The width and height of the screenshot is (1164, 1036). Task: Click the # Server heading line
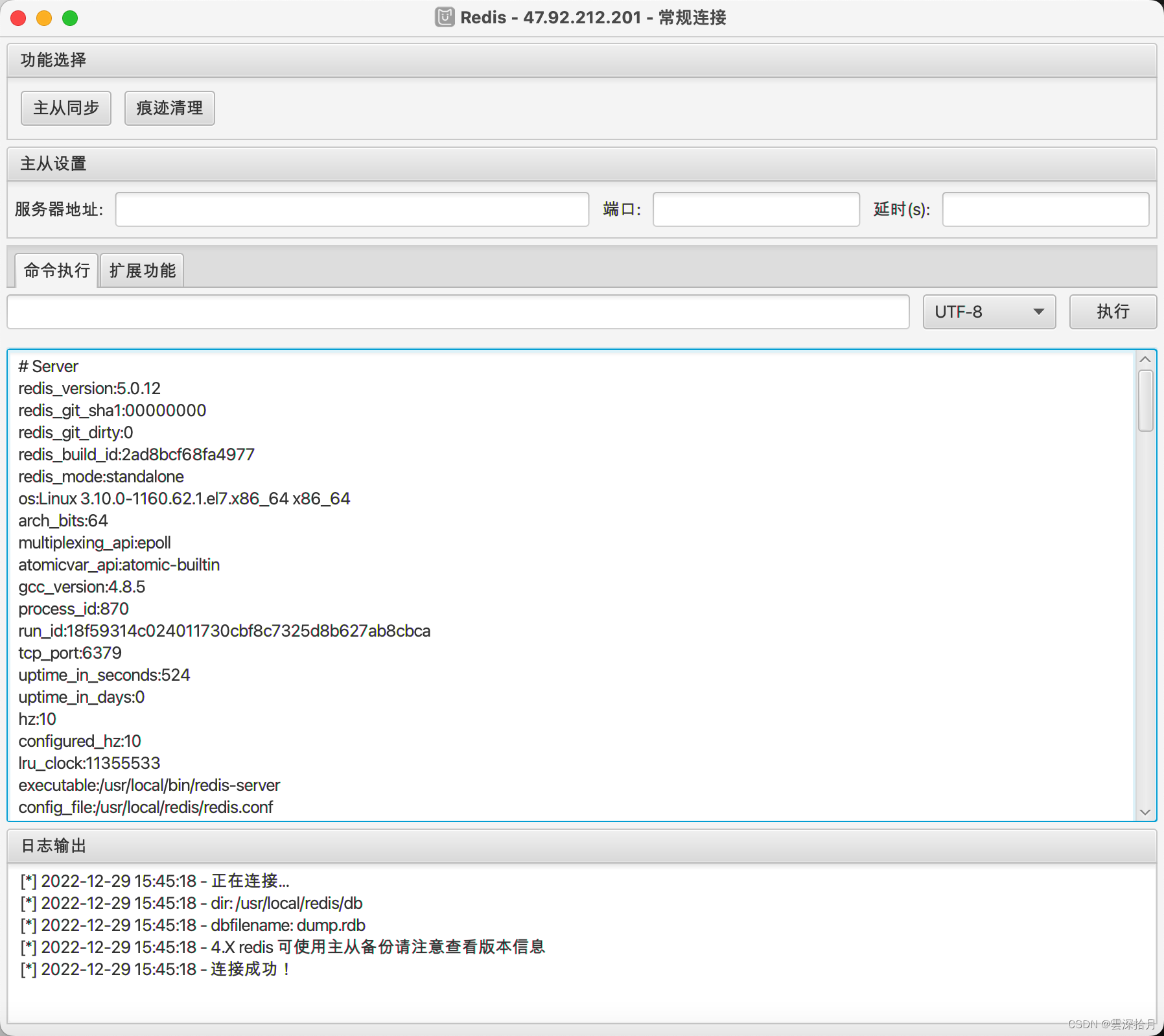tap(49, 366)
